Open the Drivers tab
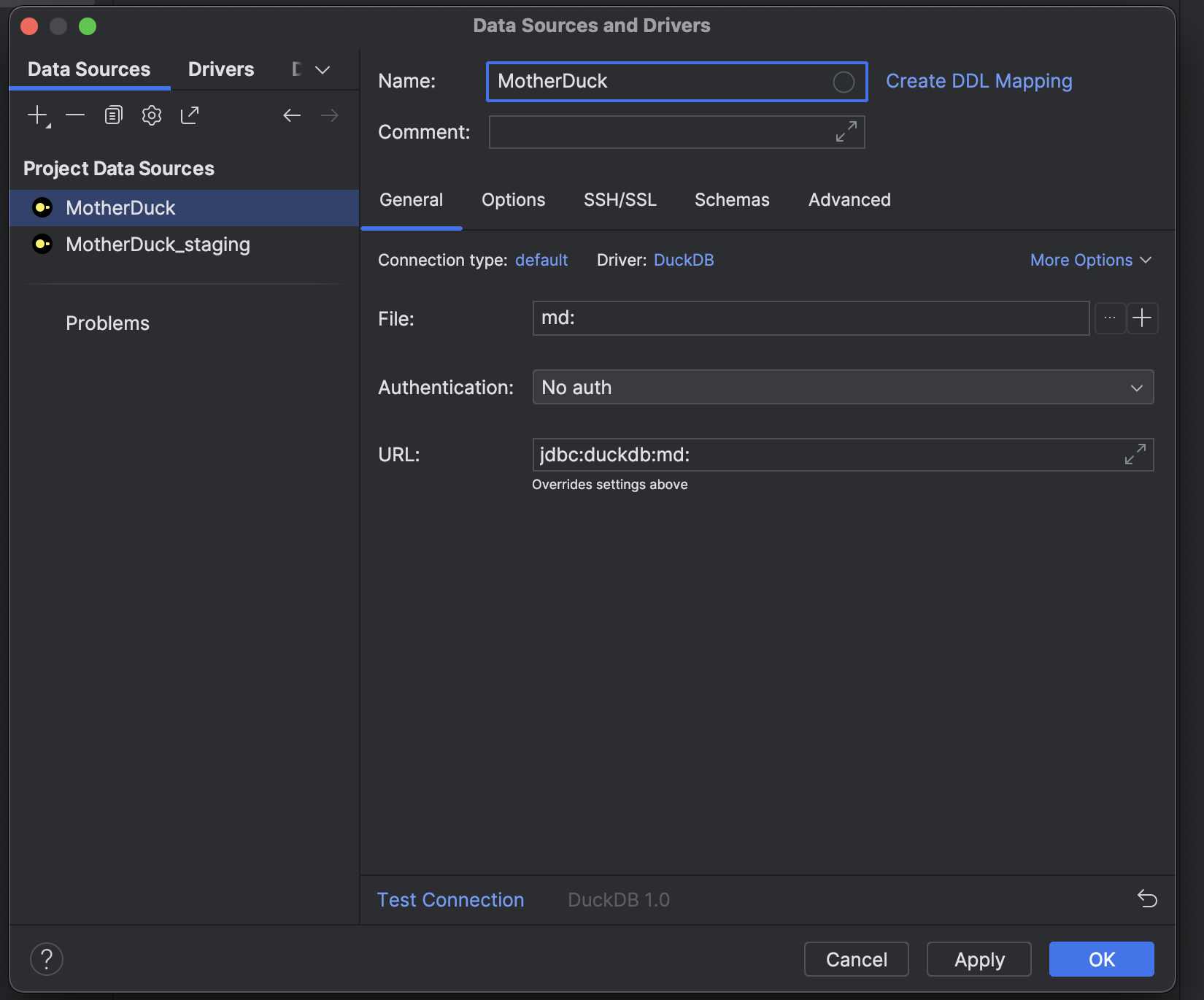The width and height of the screenshot is (1204, 1000). [221, 69]
